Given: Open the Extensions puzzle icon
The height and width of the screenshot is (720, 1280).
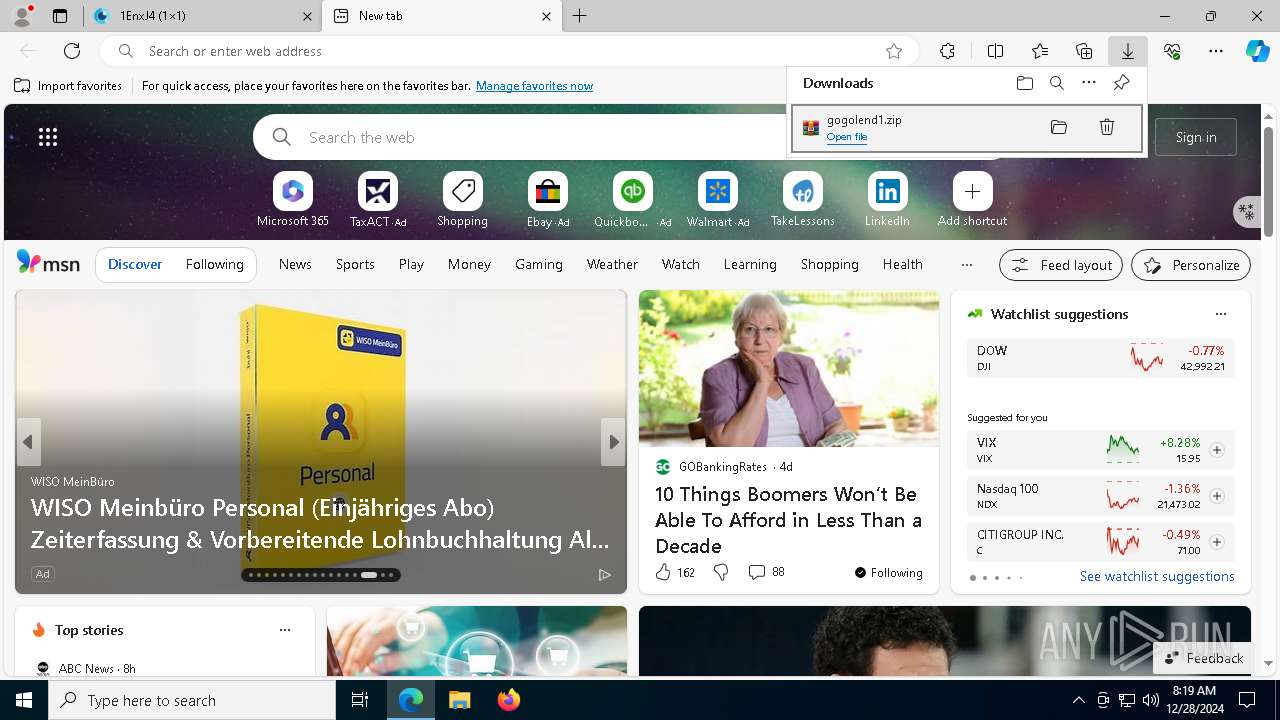Looking at the screenshot, I should pos(948,51).
